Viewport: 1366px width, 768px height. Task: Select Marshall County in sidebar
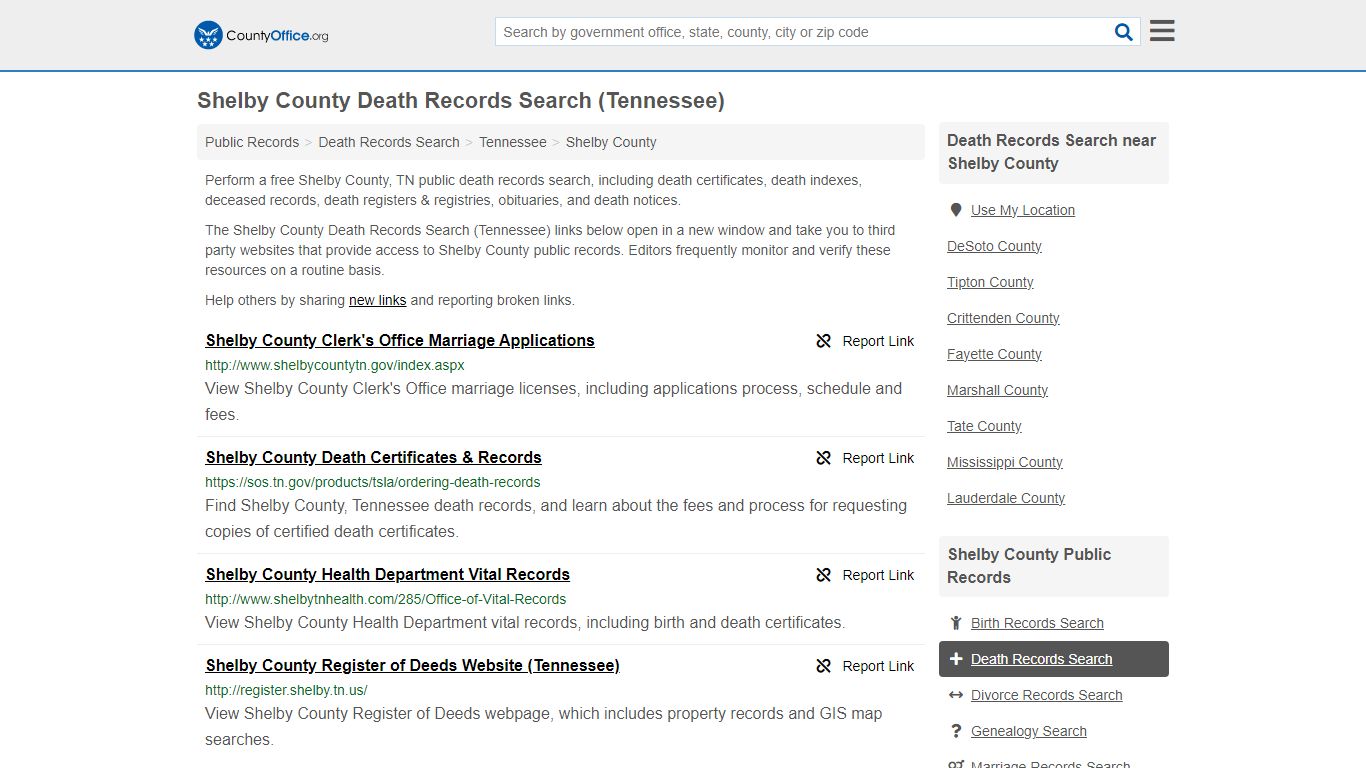[x=997, y=390]
